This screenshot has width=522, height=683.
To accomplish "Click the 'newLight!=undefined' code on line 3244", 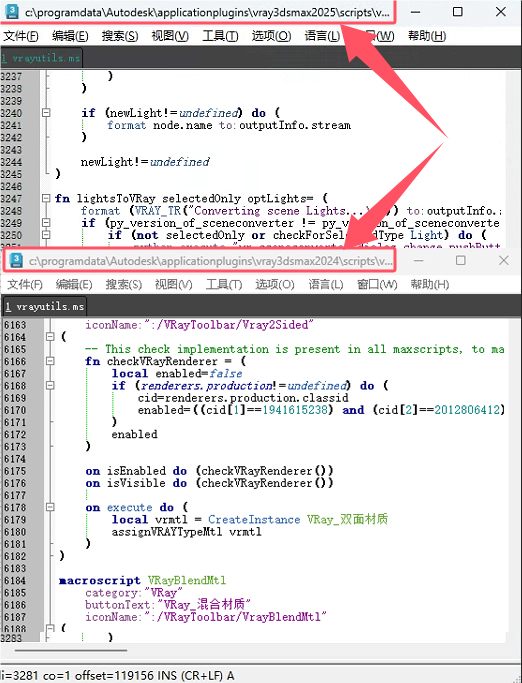I will (x=145, y=162).
